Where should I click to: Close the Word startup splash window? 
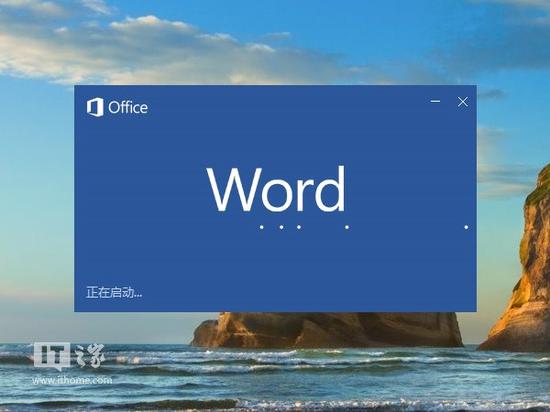(463, 102)
